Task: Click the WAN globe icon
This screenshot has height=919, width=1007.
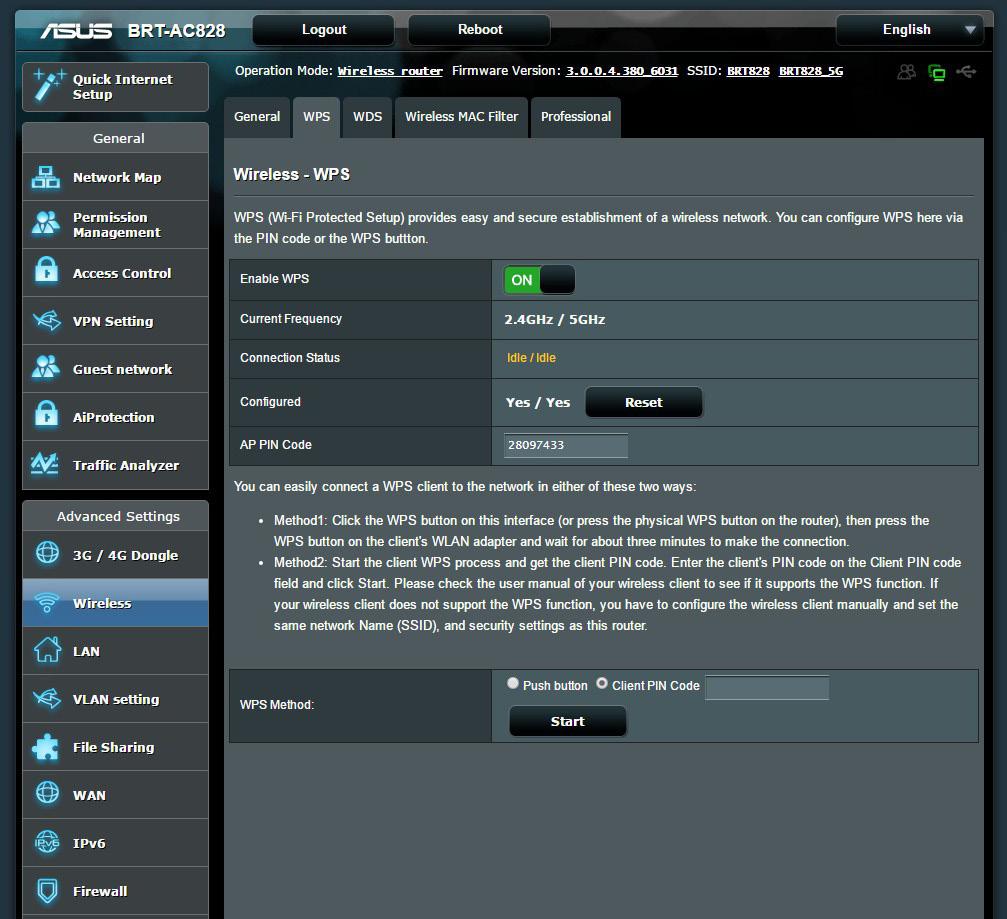Action: (47, 794)
